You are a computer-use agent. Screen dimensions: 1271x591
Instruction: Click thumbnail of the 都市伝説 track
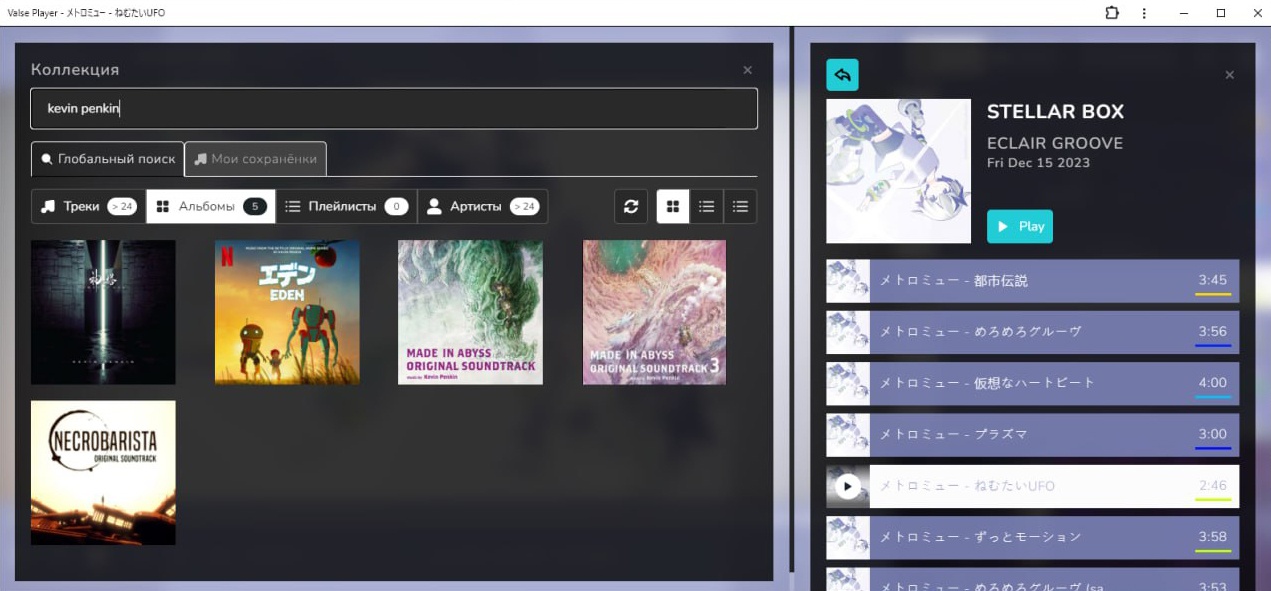848,281
